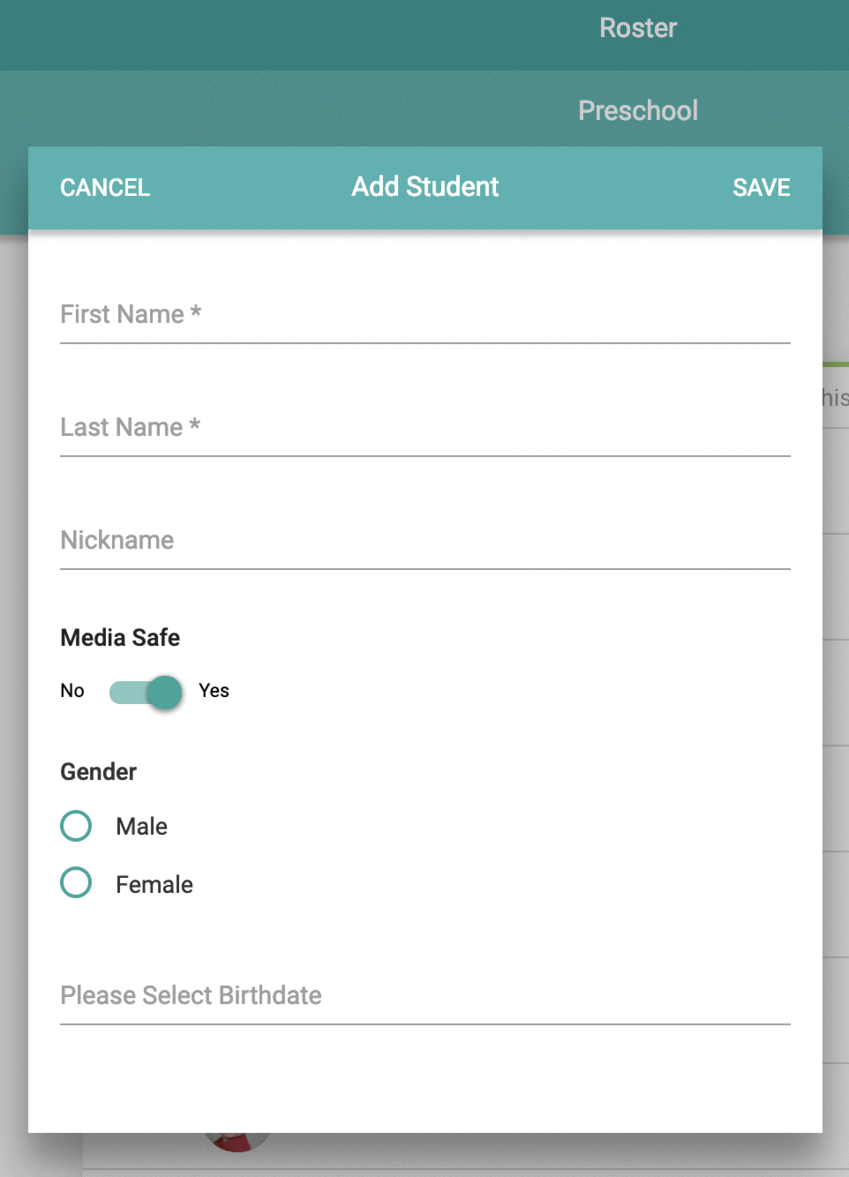Image resolution: width=849 pixels, height=1177 pixels.
Task: Select the Preschool class header
Action: coord(637,110)
